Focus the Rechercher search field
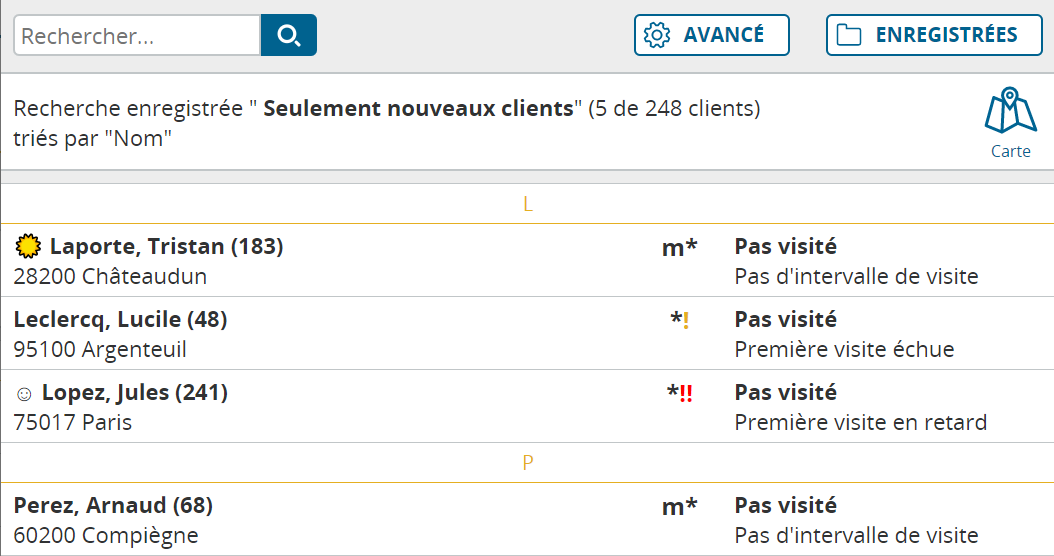 point(136,36)
